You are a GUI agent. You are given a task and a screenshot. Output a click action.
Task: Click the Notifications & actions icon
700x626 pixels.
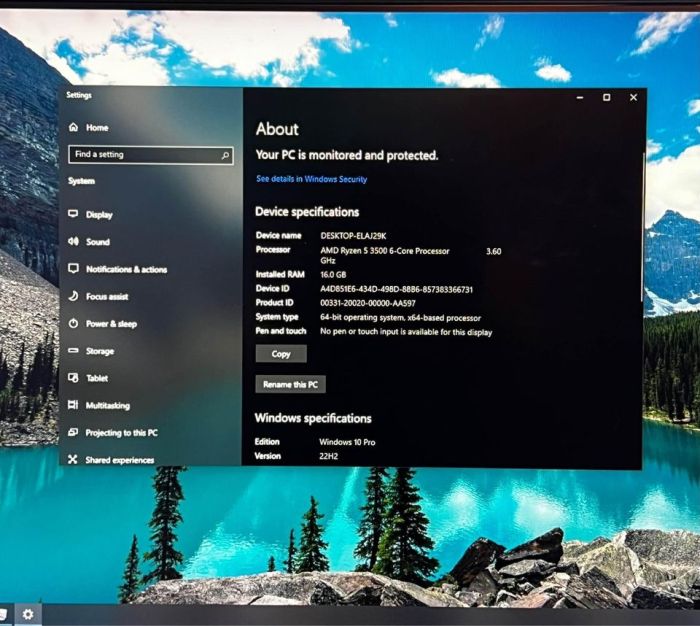tap(73, 268)
